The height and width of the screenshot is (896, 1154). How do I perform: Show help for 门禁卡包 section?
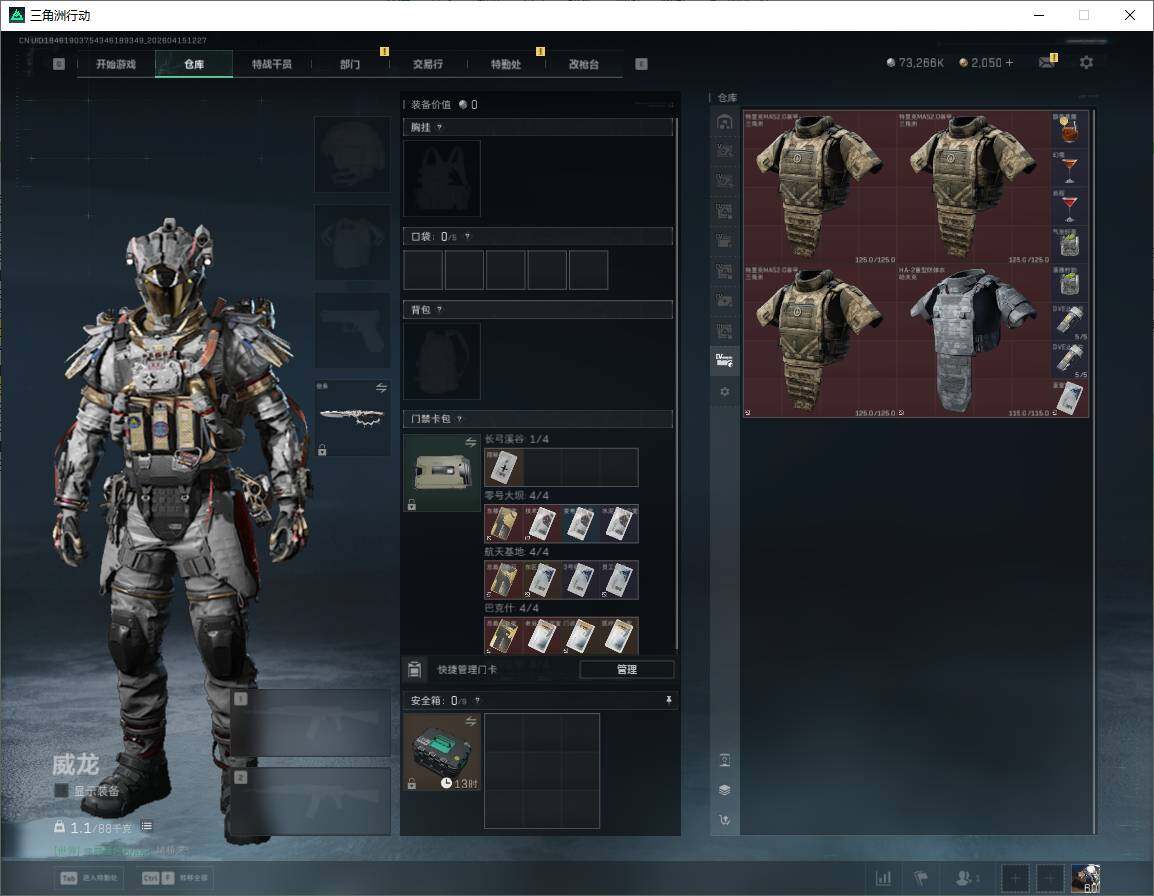tap(459, 419)
